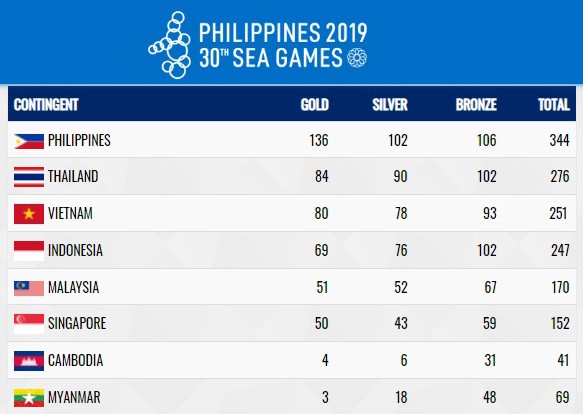
Task: Click the Myanmar flag icon
Action: [29, 398]
